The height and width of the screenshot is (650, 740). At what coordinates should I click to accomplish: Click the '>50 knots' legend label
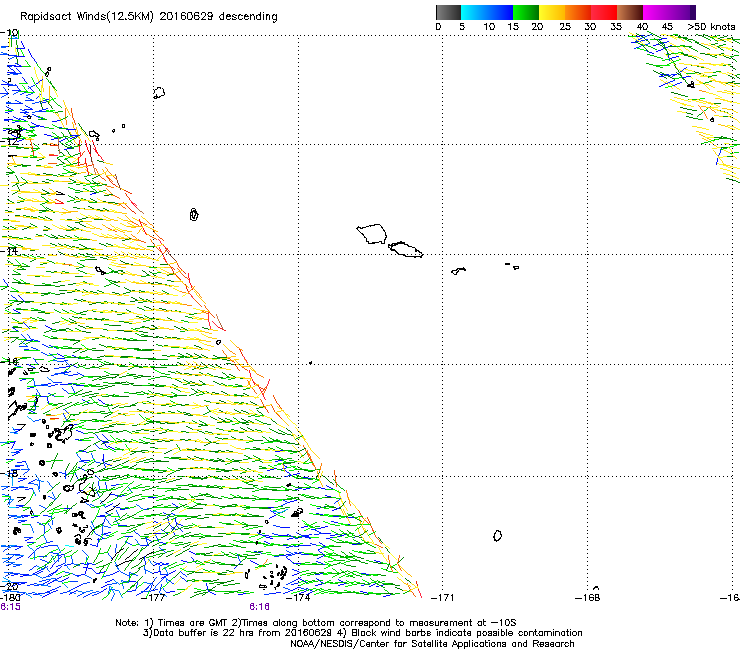click(711, 27)
